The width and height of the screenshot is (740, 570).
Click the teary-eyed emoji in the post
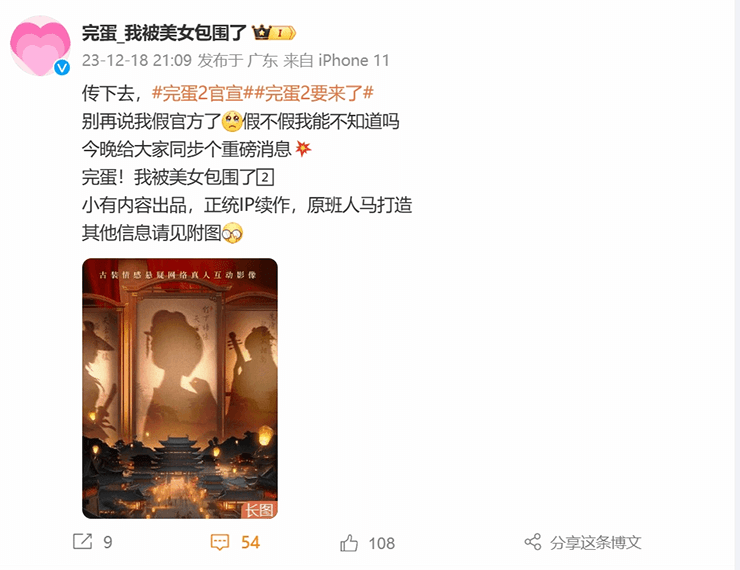pos(232,121)
